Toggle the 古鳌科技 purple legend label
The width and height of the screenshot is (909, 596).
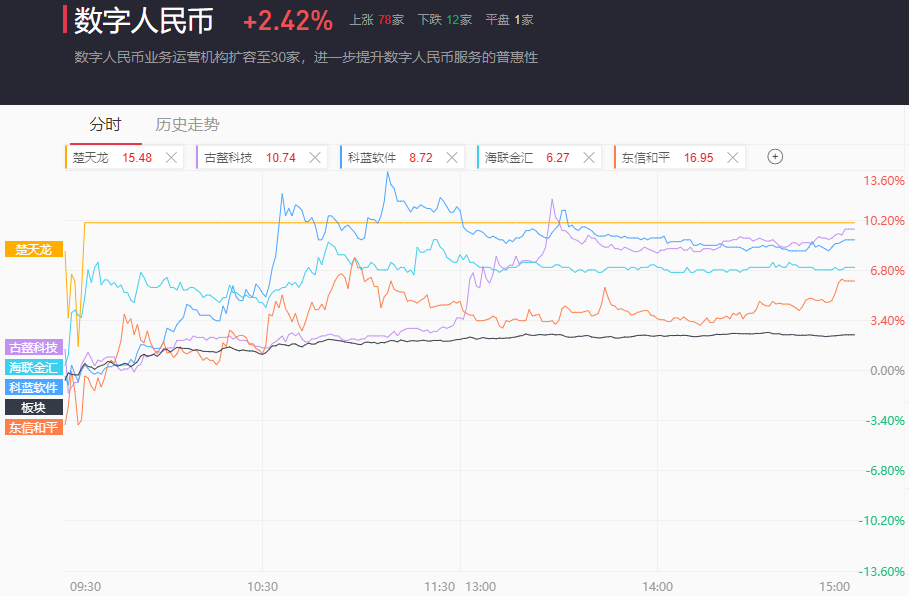point(34,347)
